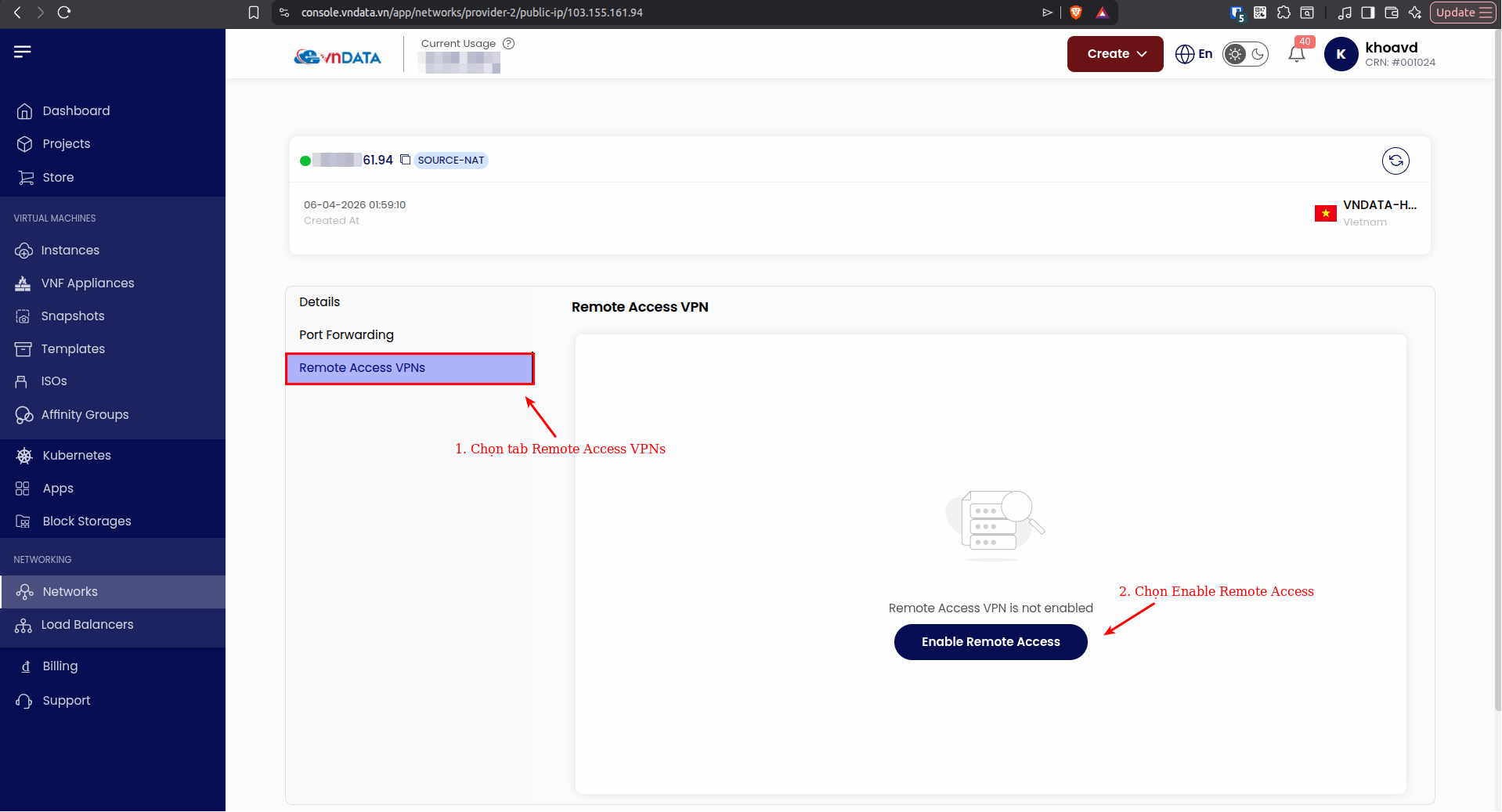The image size is (1502, 812).
Task: Click the browser Update button
Action: [1463, 13]
